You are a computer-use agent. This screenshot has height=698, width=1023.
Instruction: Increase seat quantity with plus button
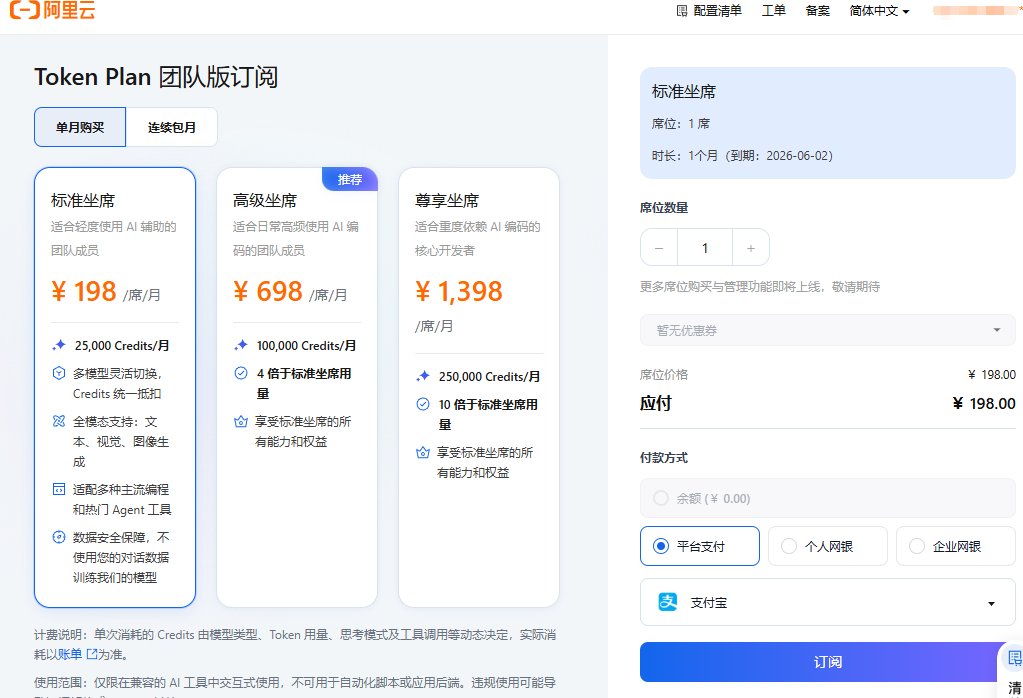pos(751,248)
